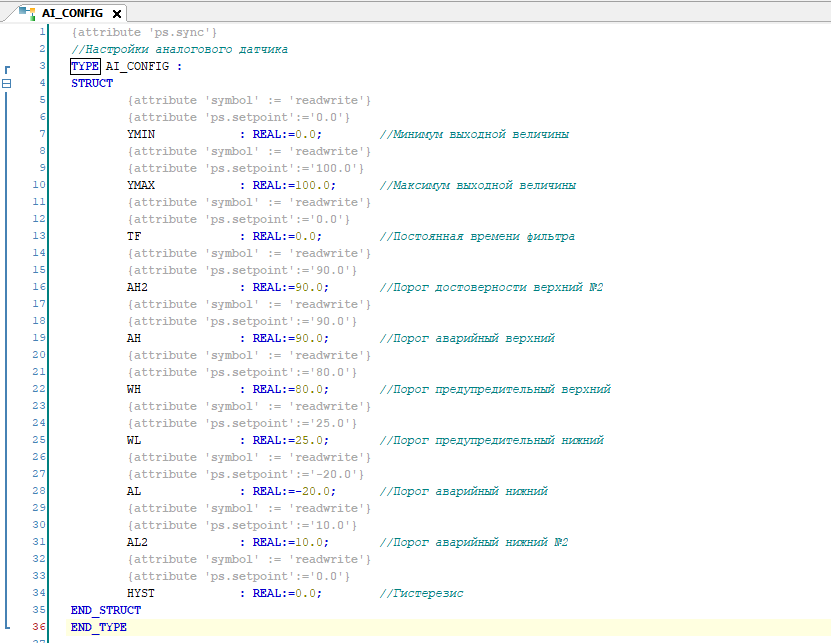Image resolution: width=831 pixels, height=643 pixels.
Task: Click the {attribute 'ps.sync'} pragma
Action: click(x=144, y=32)
